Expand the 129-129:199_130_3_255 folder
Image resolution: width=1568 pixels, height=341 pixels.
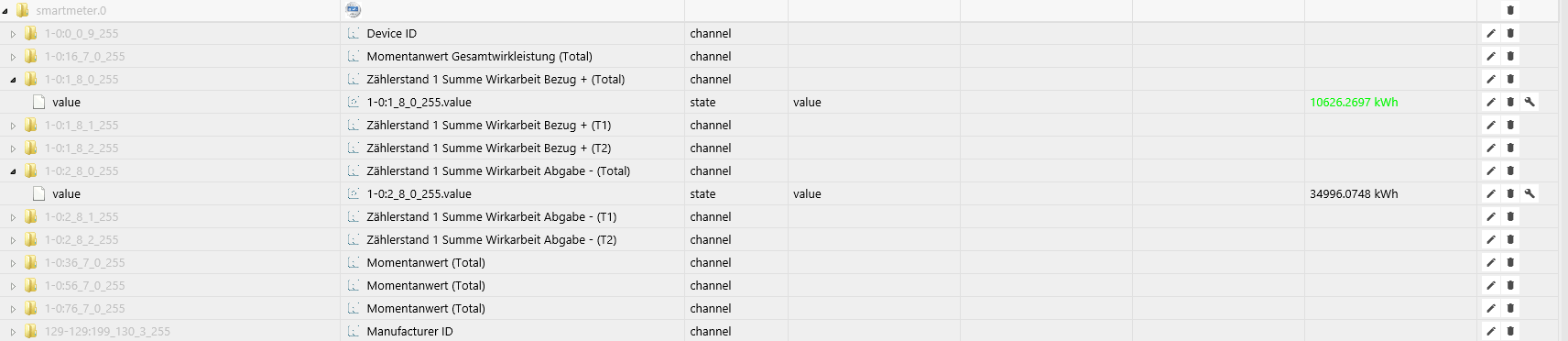13,332
